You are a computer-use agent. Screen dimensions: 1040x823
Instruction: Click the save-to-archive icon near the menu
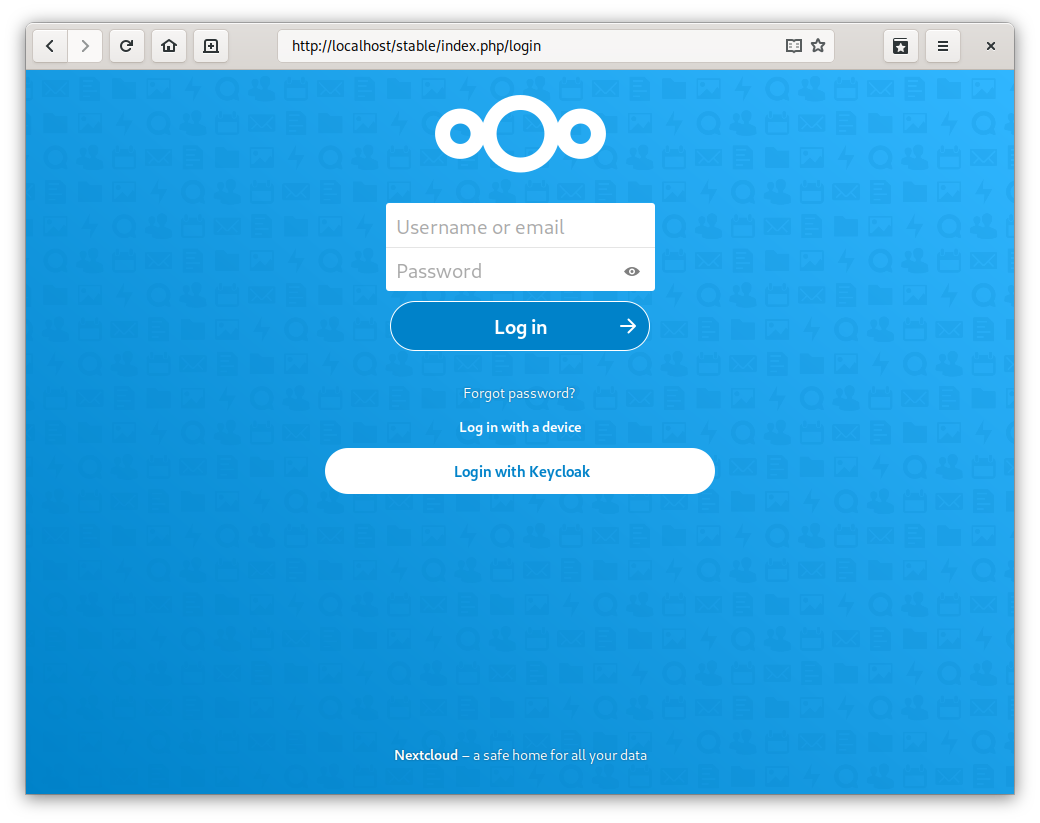900,45
